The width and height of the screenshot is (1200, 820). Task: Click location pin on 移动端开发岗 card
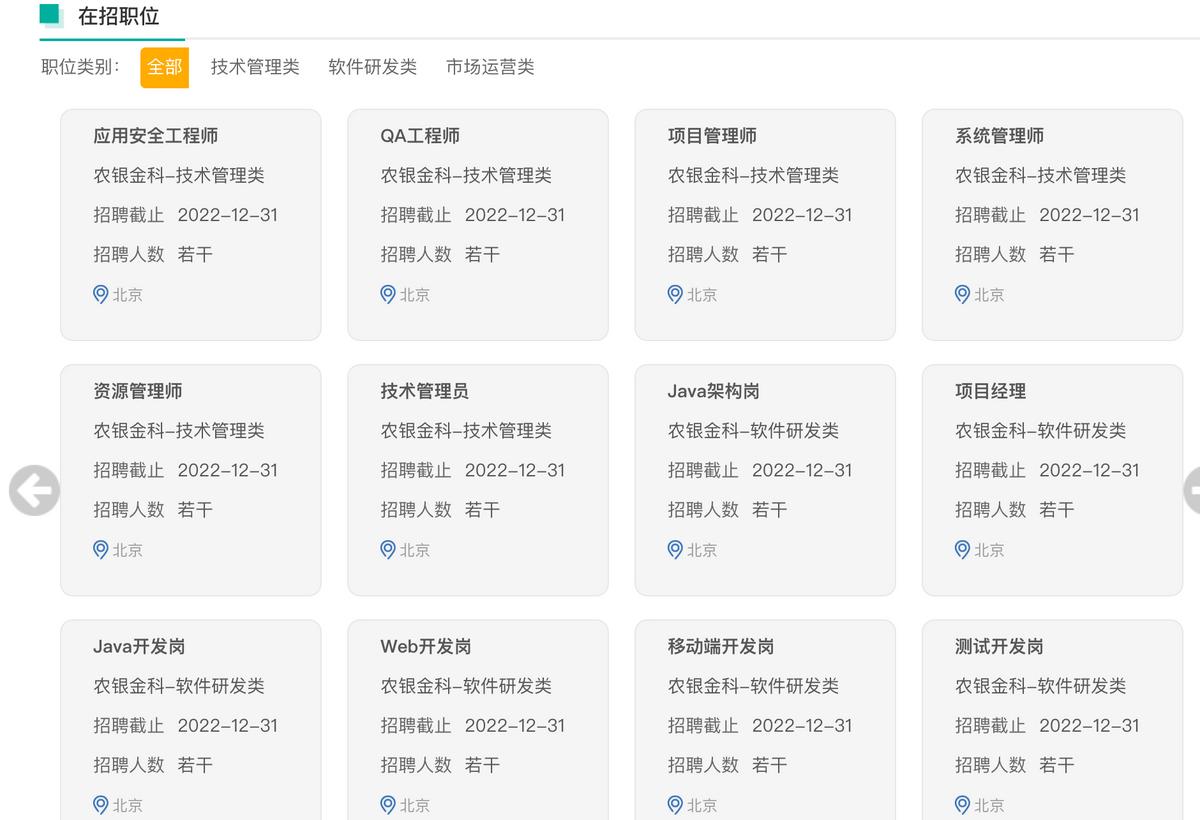[675, 804]
